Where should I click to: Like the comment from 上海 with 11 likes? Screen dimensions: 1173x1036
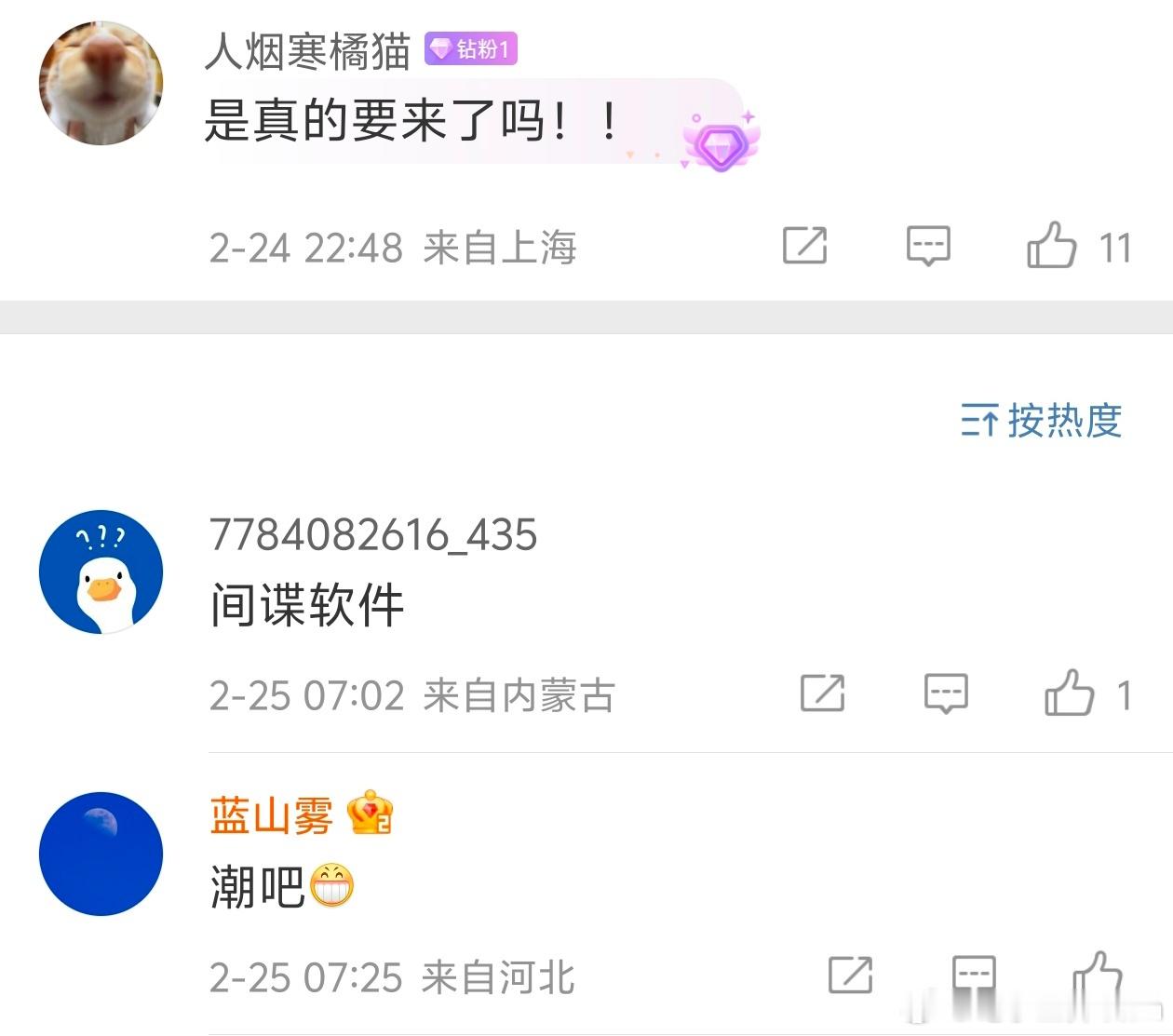[x=1052, y=245]
